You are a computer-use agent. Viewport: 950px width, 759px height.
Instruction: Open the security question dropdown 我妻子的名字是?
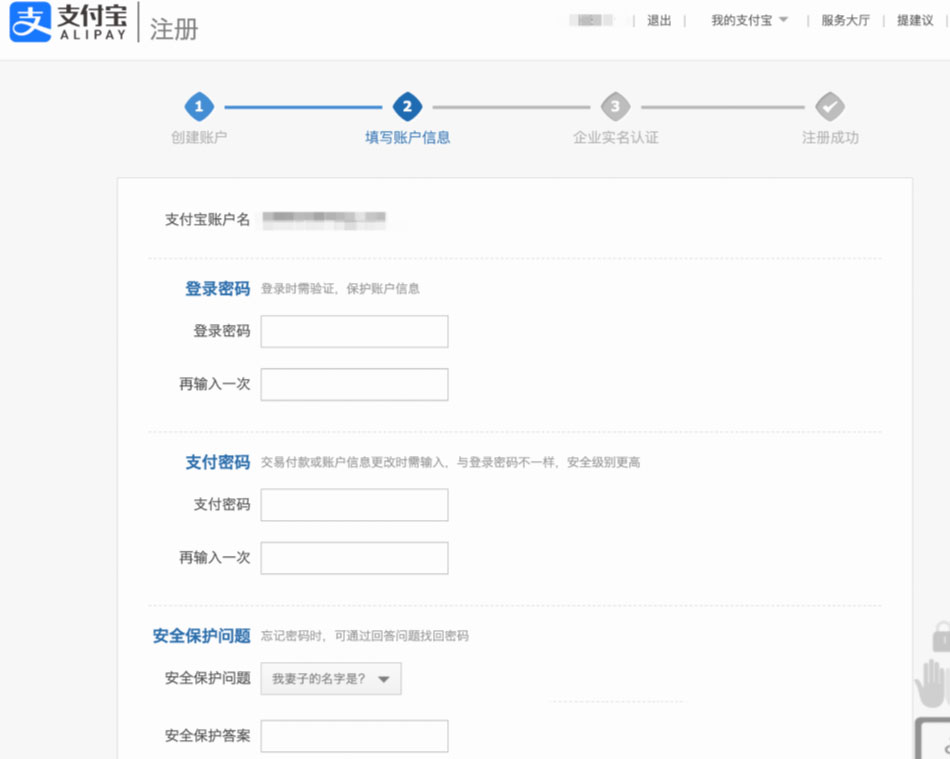click(330, 678)
